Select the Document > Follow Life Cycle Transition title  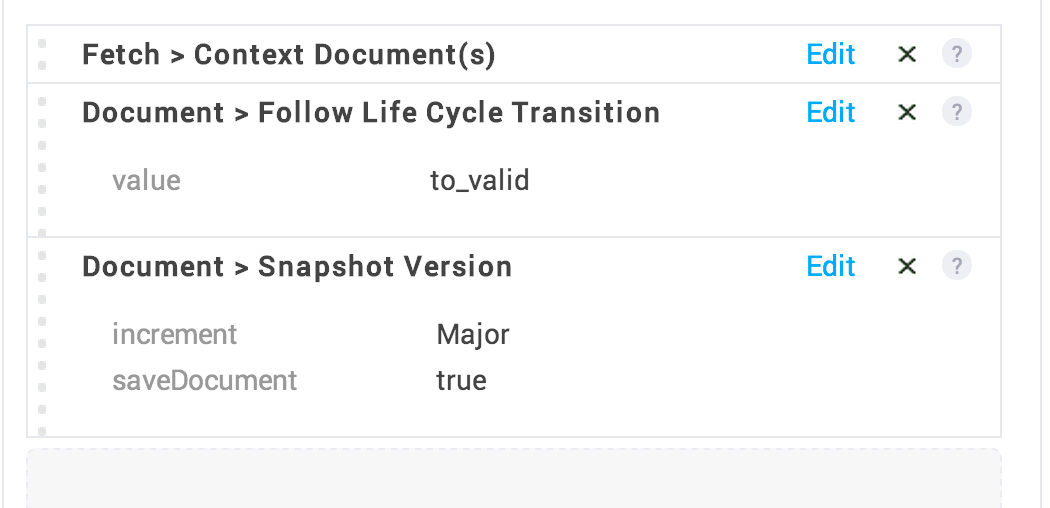(371, 112)
